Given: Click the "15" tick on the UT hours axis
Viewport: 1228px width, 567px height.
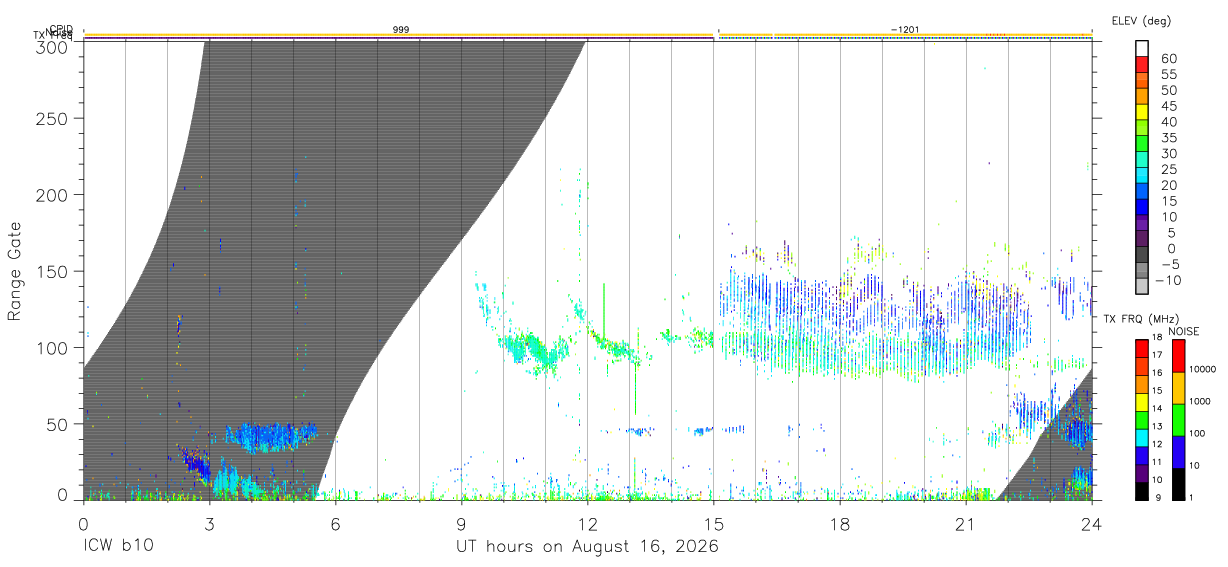Looking at the screenshot, I should 714,524.
